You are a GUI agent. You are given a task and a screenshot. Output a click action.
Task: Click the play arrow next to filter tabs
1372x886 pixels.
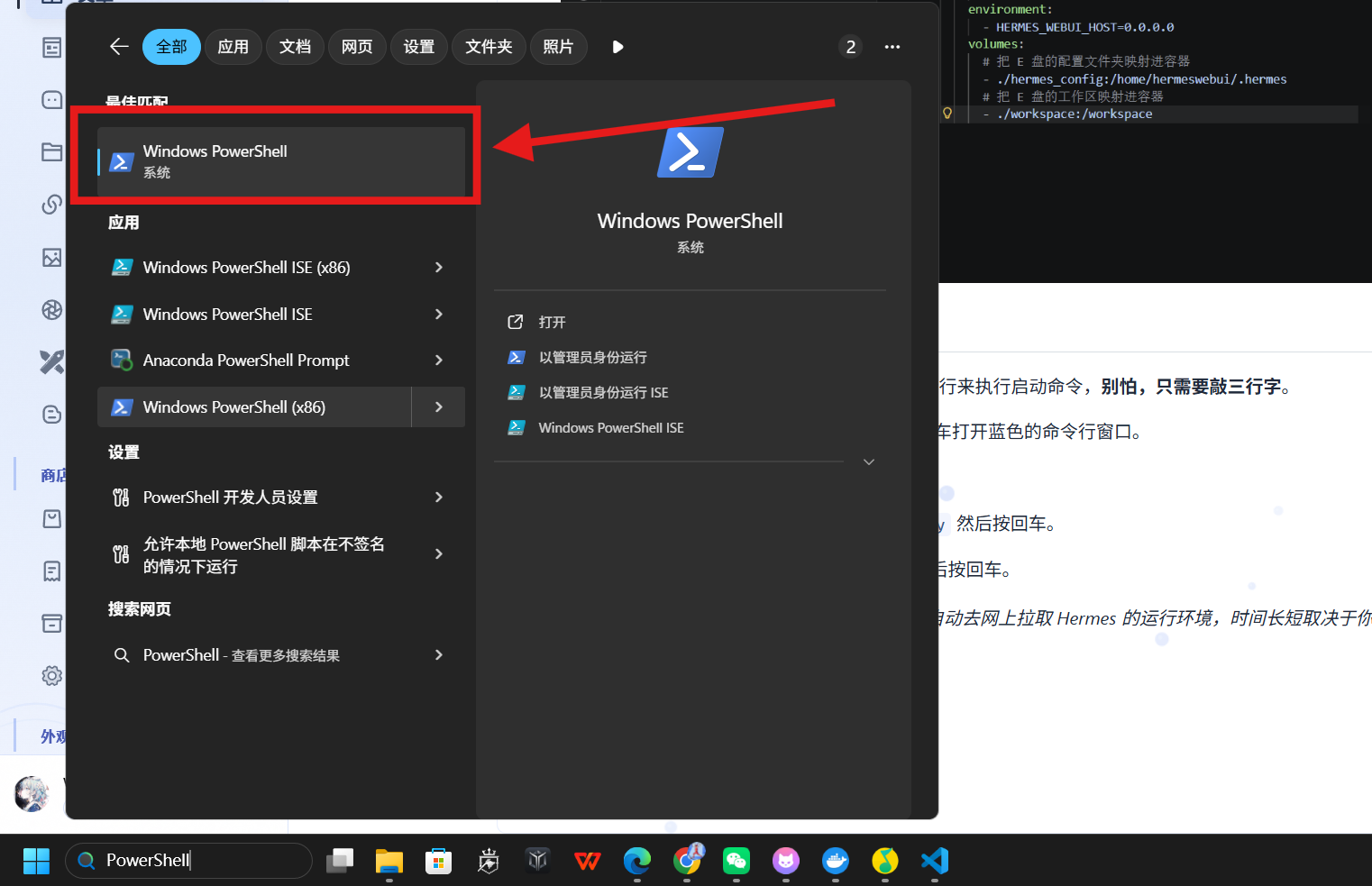pyautogui.click(x=617, y=47)
